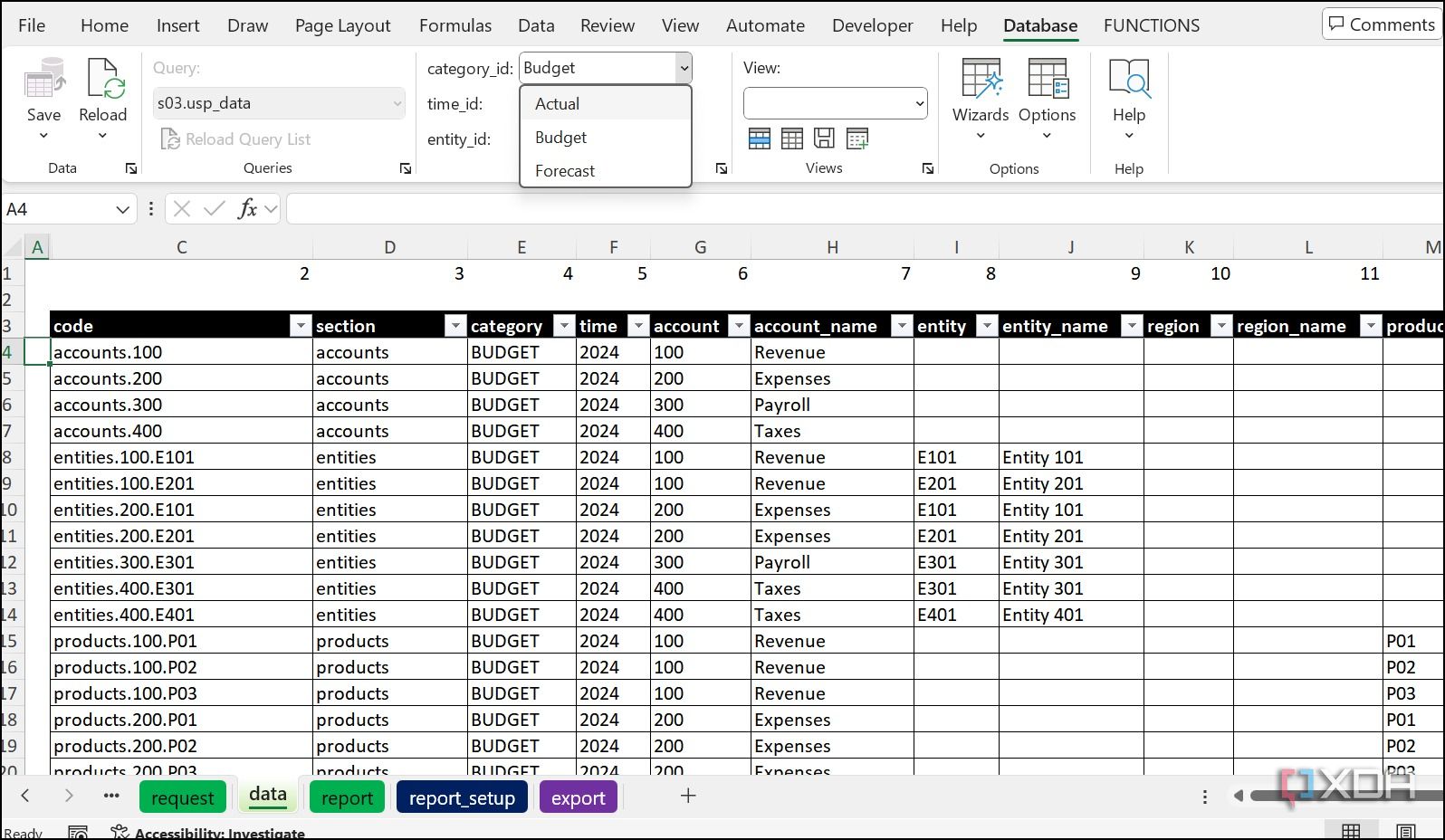Screen dimensions: 1445x840
Task: Click the save table view icon in Views
Action: point(824,138)
